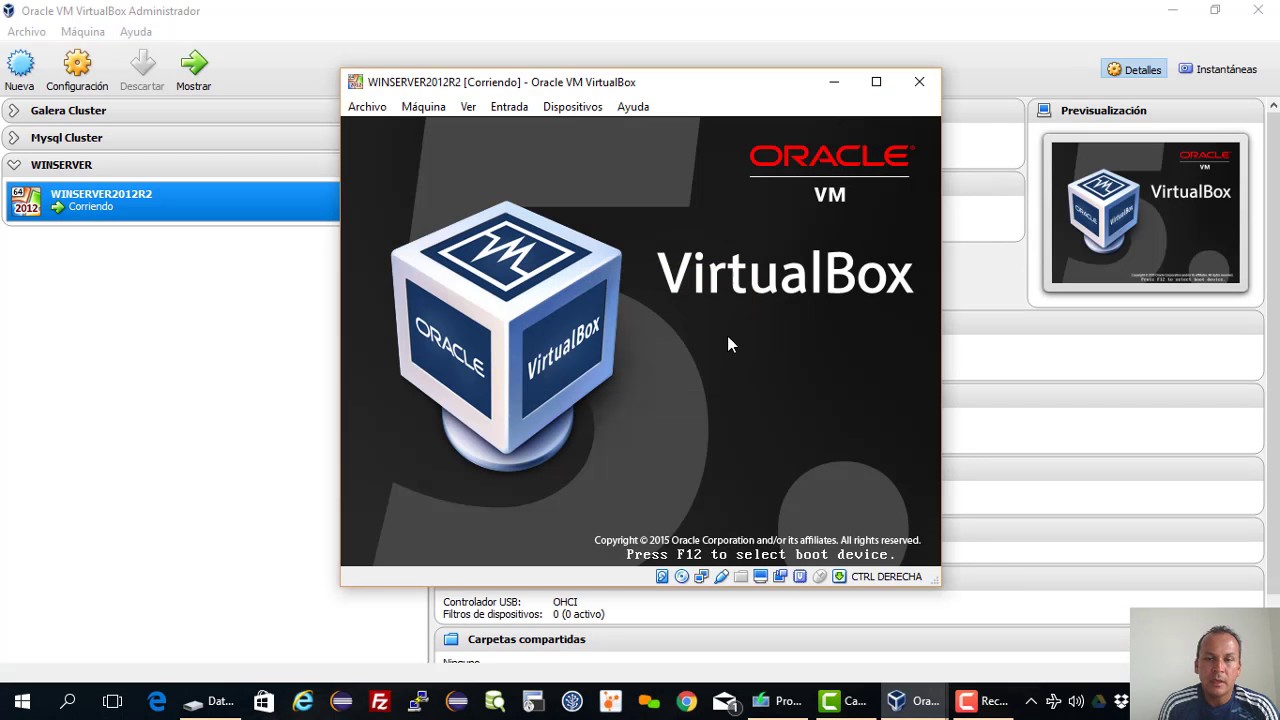Image resolution: width=1280 pixels, height=720 pixels.
Task: Click the CPU features icon in VM status bar
Action: (800, 576)
